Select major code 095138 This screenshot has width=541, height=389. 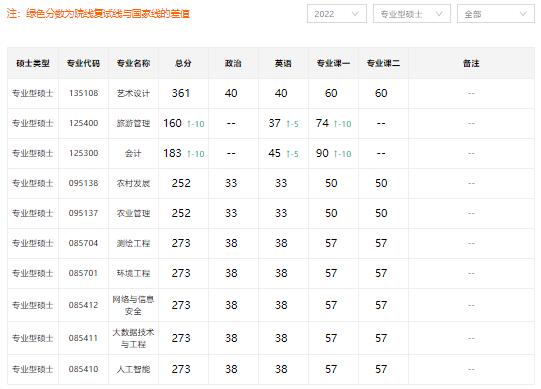point(83,183)
